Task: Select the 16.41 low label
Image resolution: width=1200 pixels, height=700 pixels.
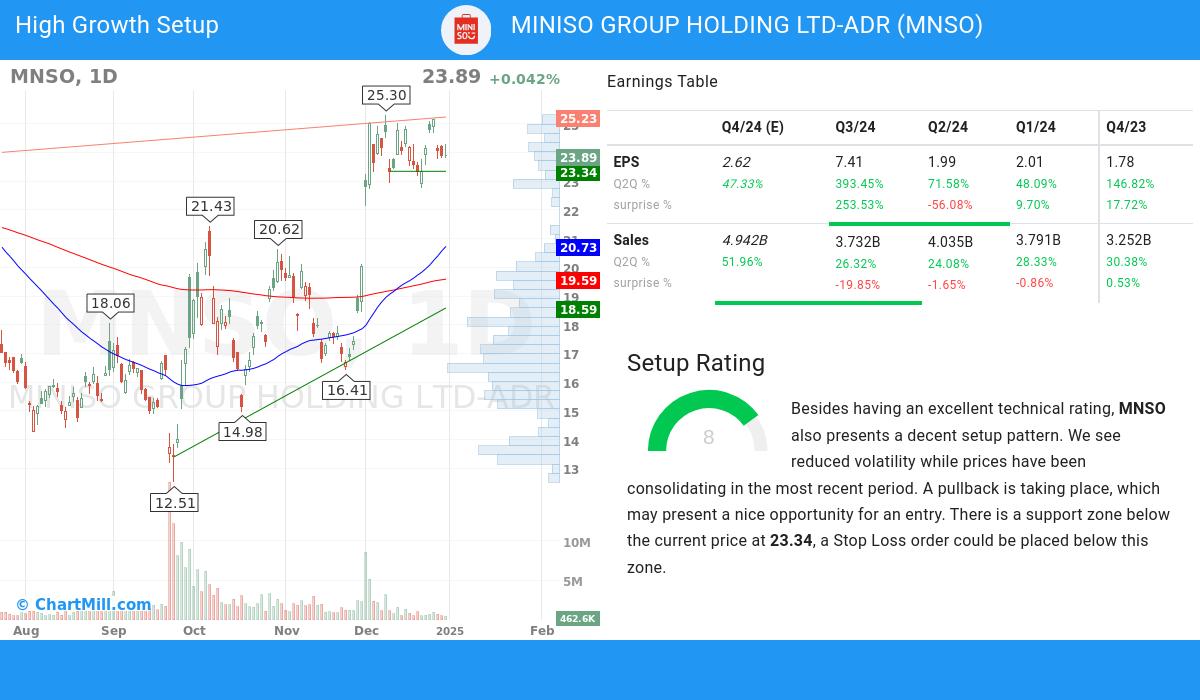Action: (x=347, y=390)
